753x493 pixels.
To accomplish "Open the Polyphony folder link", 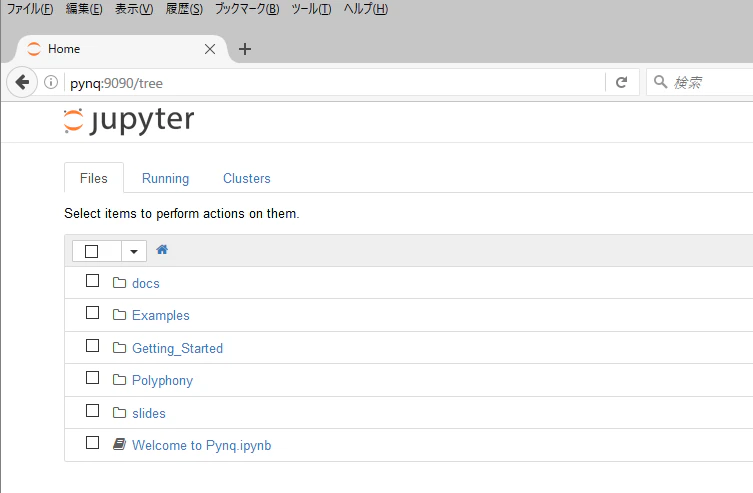I will point(163,381).
